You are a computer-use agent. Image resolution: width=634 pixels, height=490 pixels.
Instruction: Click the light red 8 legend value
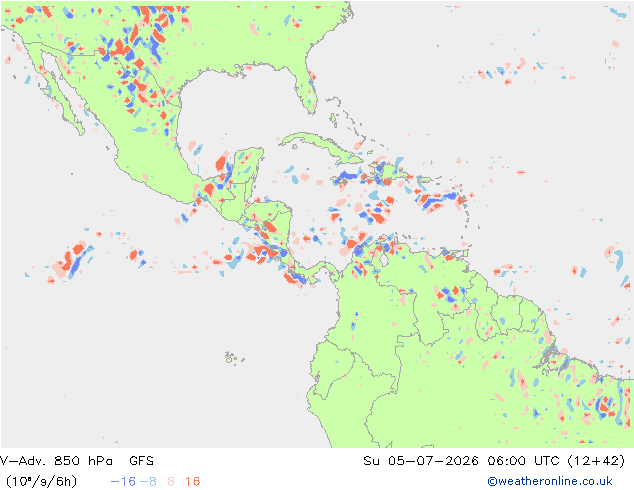pos(171,482)
